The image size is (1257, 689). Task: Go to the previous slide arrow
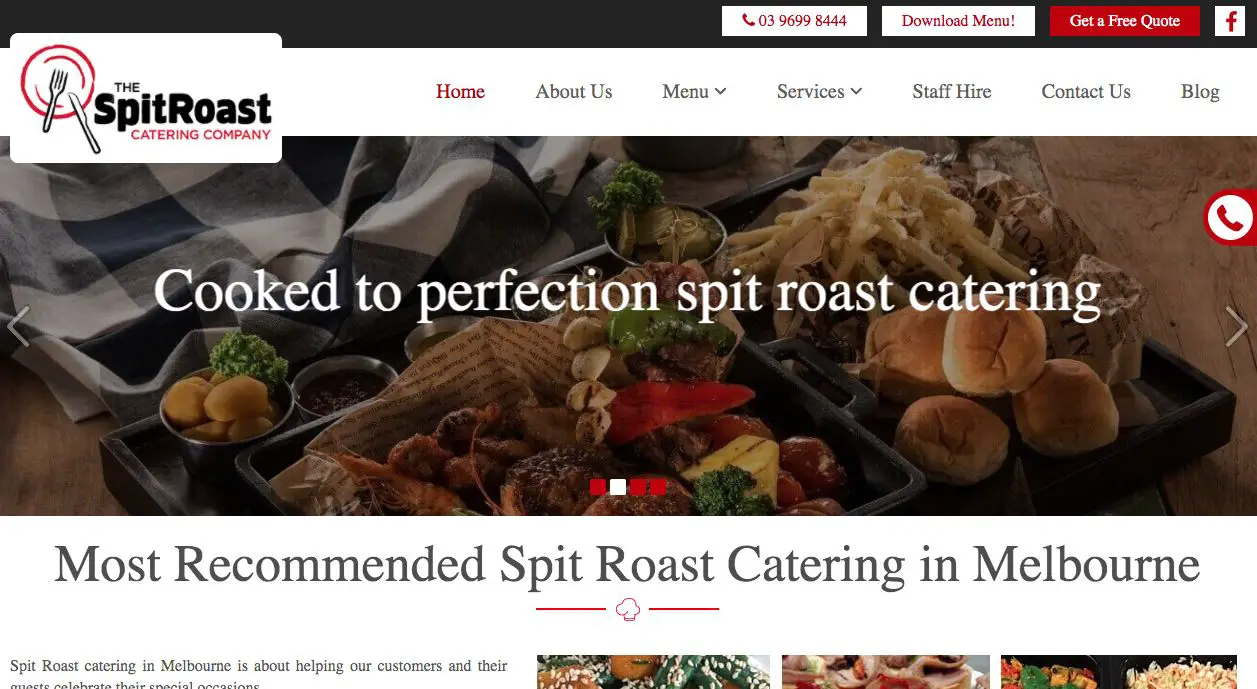tap(18, 326)
